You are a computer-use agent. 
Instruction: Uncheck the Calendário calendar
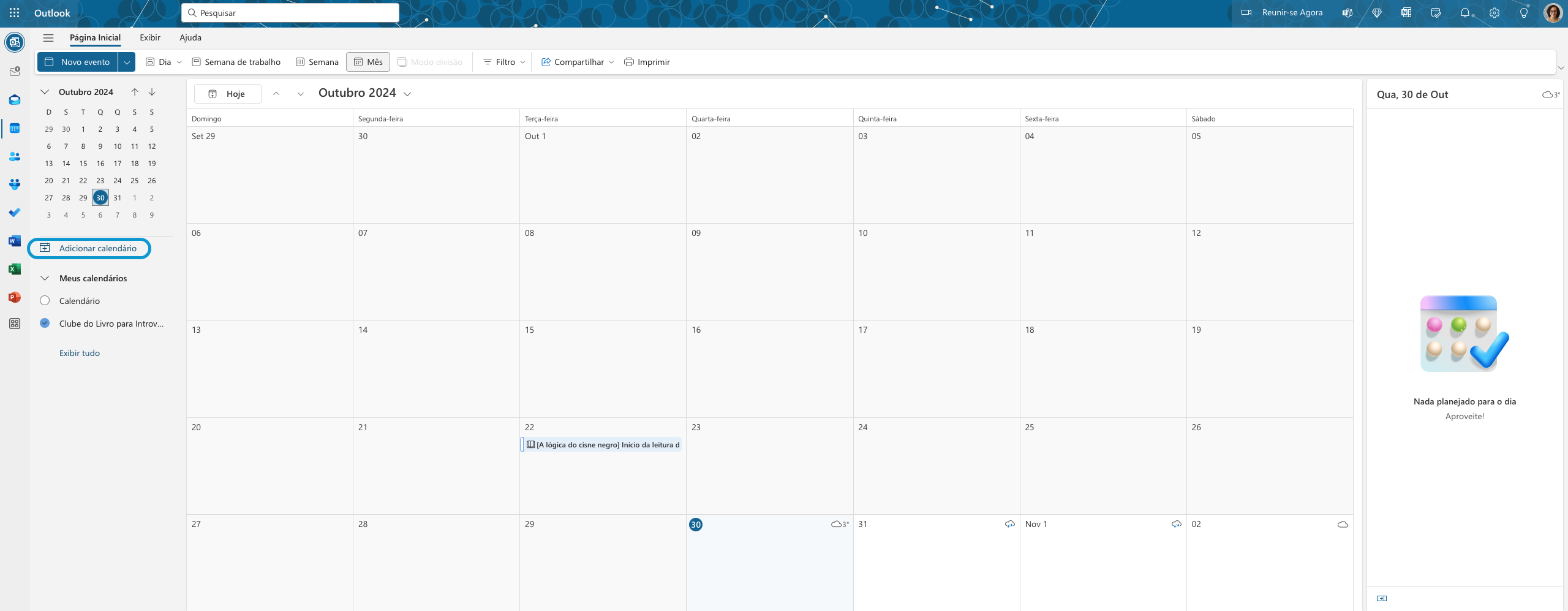43,300
